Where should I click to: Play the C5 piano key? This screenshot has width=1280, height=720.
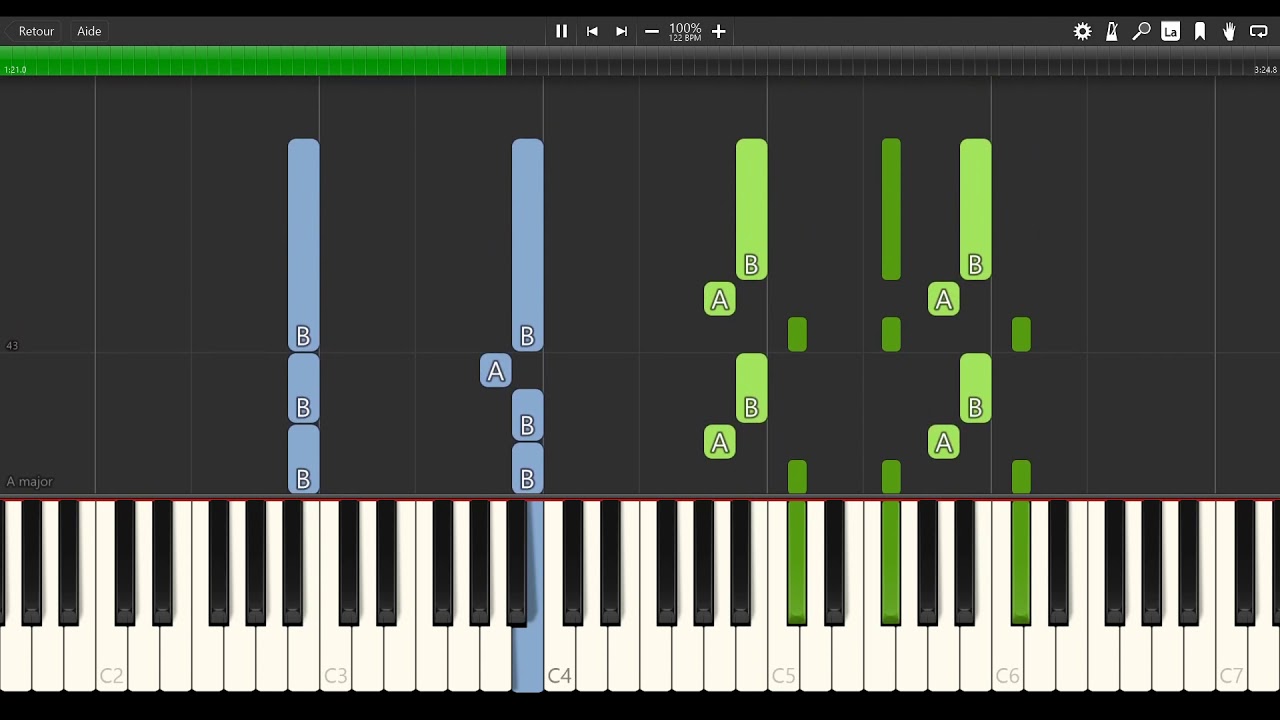tap(783, 660)
